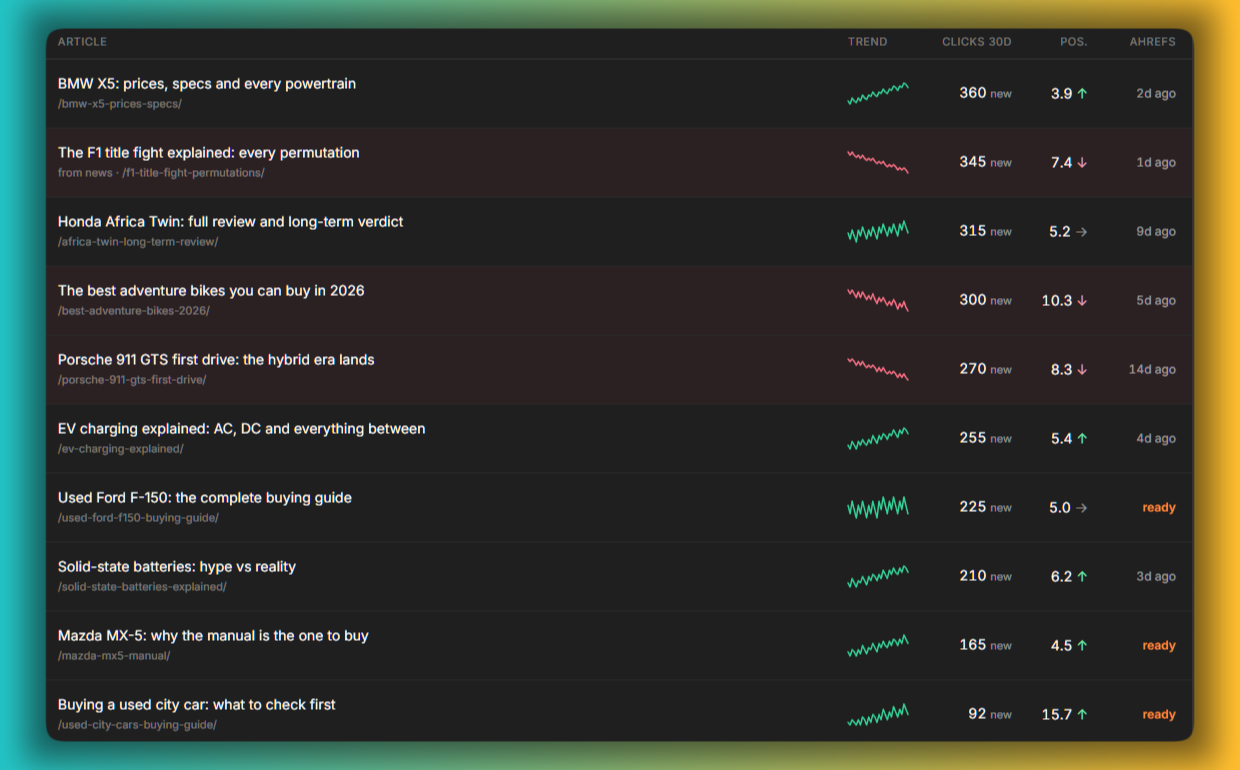Click the 9d ago Ahrefs timestamp
The width and height of the screenshot is (1240, 770).
1156,231
